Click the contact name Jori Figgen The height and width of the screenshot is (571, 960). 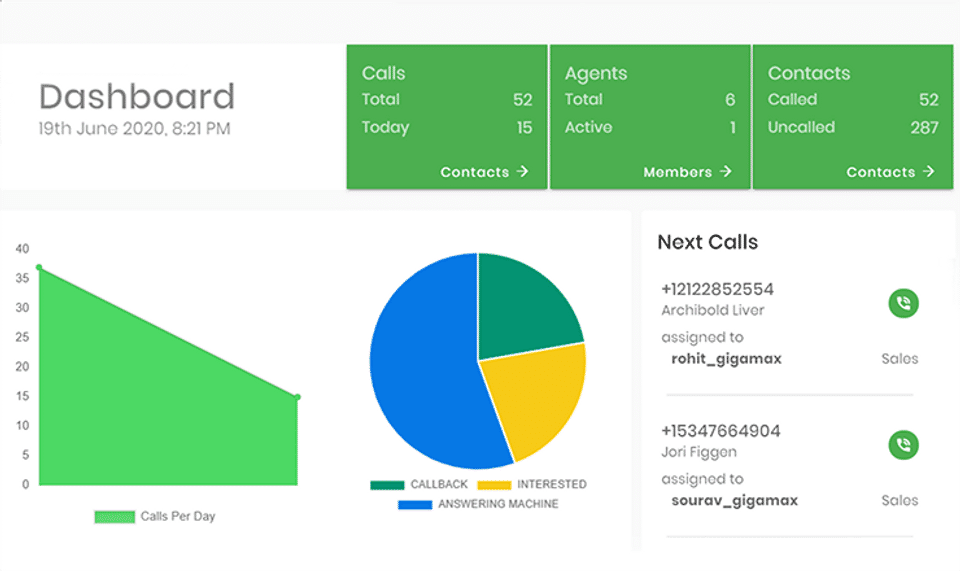[699, 452]
